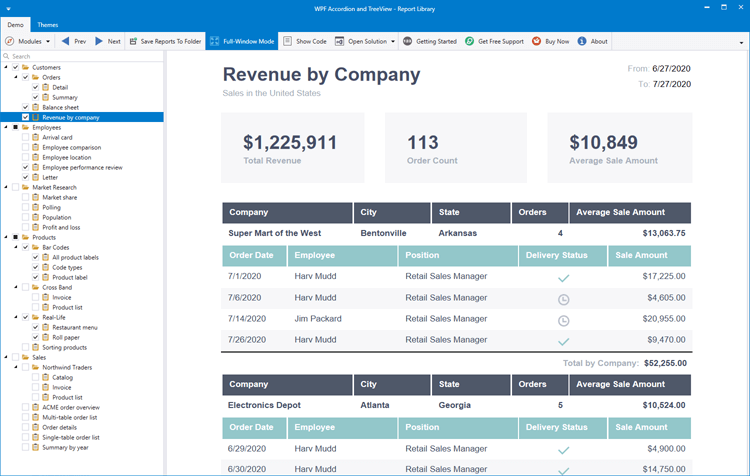The image size is (750, 476).
Task: Click the Prev arrow icon
Action: (x=65, y=42)
